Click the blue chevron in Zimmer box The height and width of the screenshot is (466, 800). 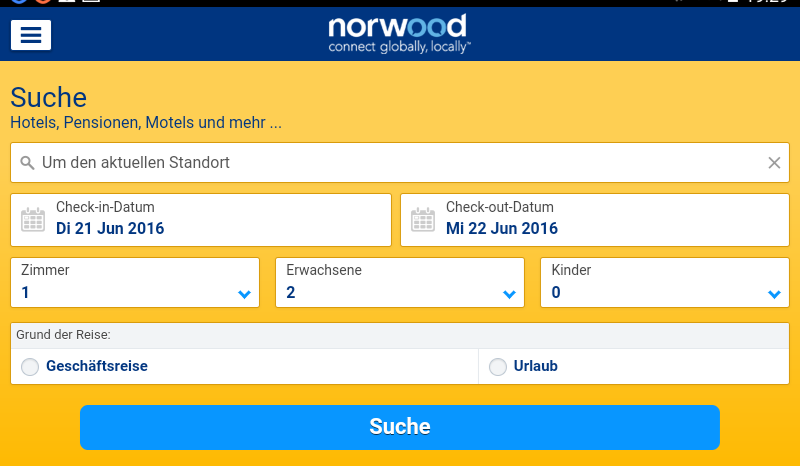pyautogui.click(x=244, y=294)
